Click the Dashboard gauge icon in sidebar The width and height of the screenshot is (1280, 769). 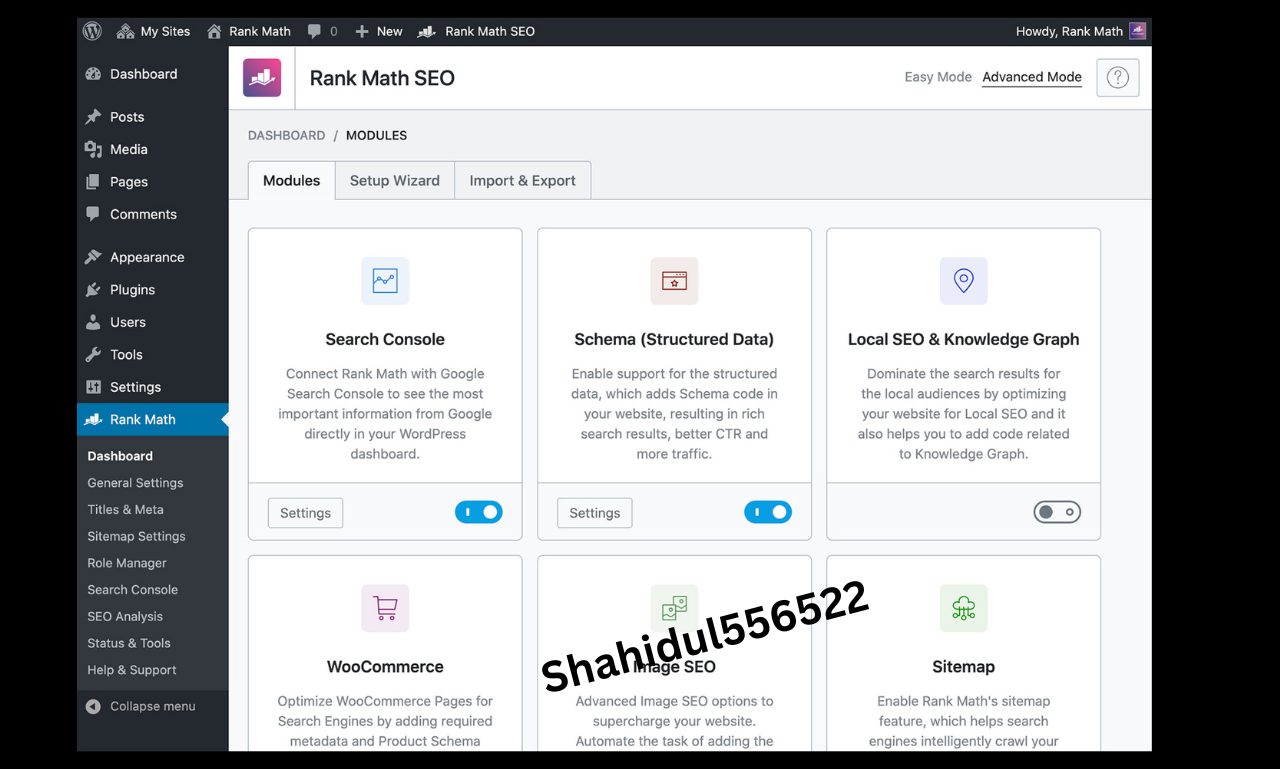click(x=94, y=74)
